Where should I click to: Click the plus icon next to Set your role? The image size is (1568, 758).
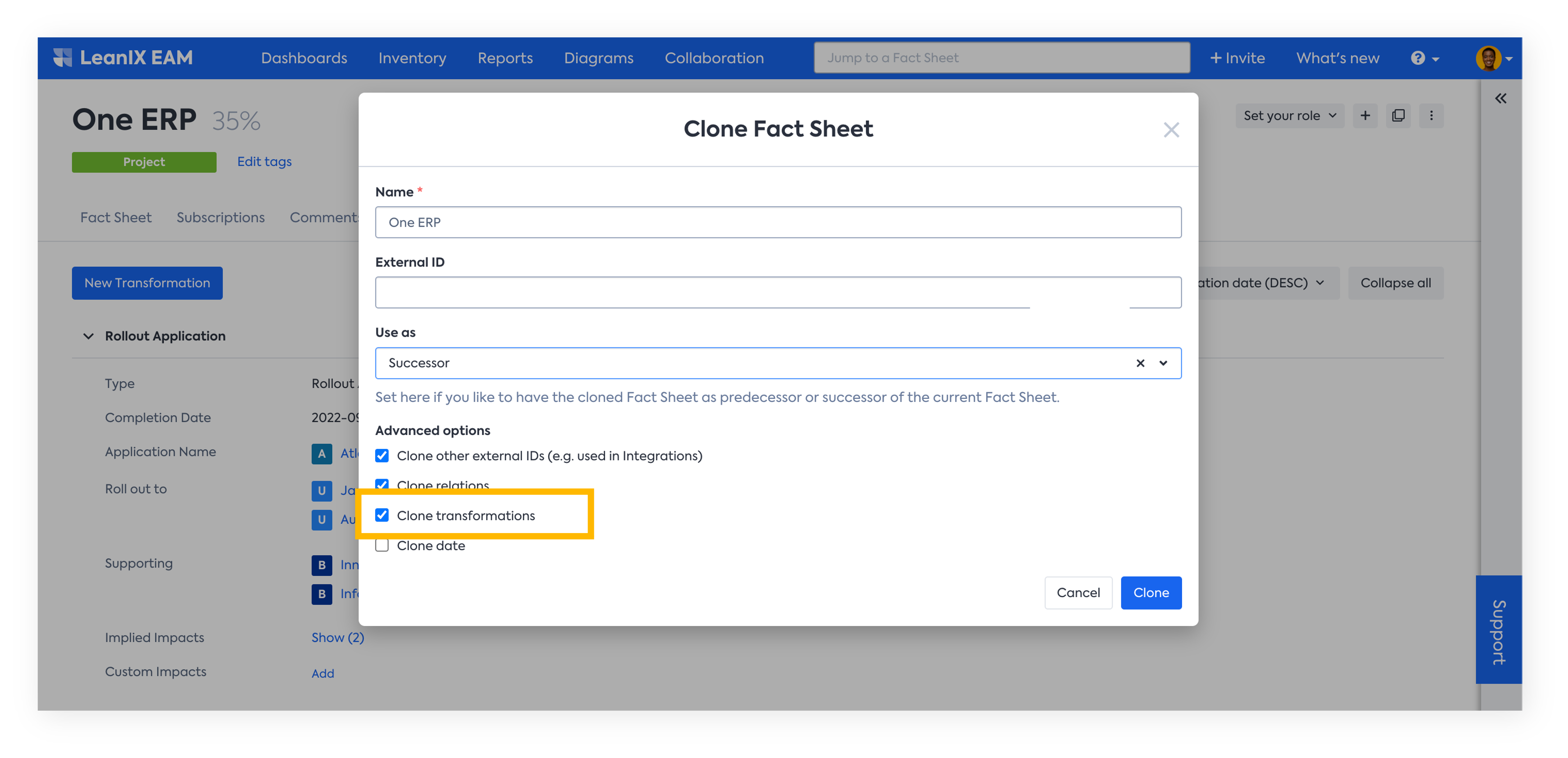pos(1365,115)
